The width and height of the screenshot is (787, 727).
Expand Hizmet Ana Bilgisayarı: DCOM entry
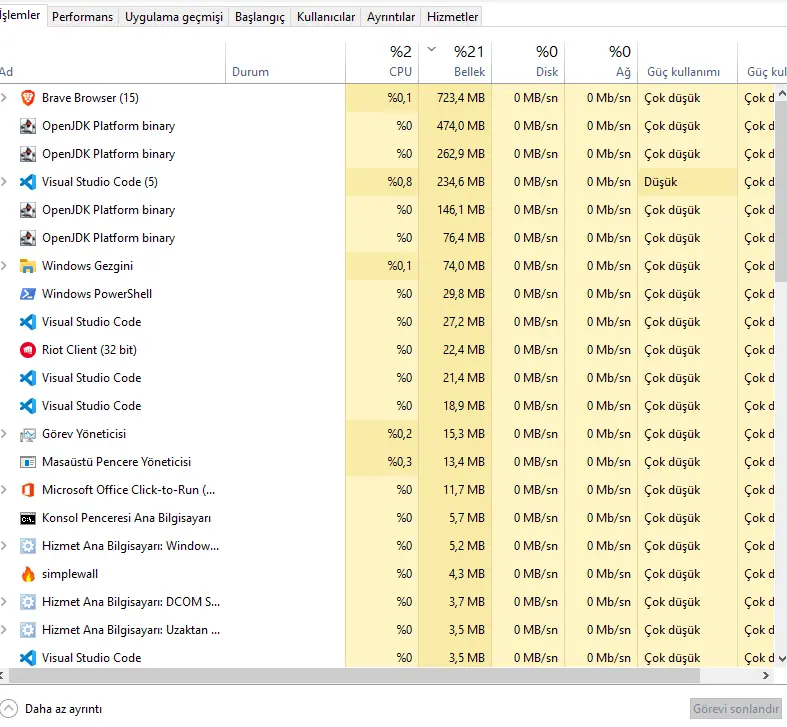coord(4,602)
